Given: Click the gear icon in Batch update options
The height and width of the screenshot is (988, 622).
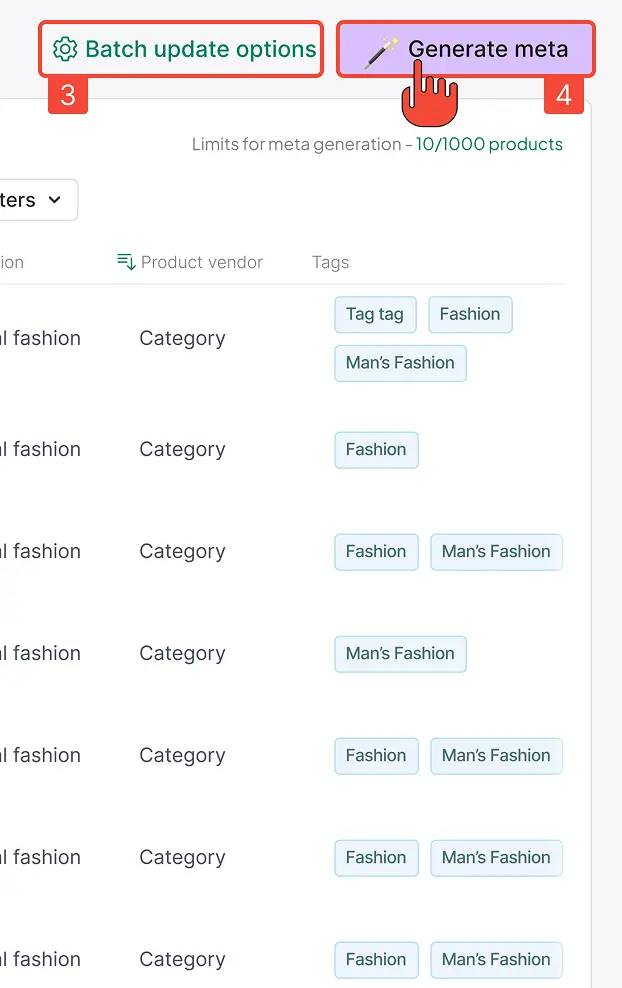Looking at the screenshot, I should point(65,49).
